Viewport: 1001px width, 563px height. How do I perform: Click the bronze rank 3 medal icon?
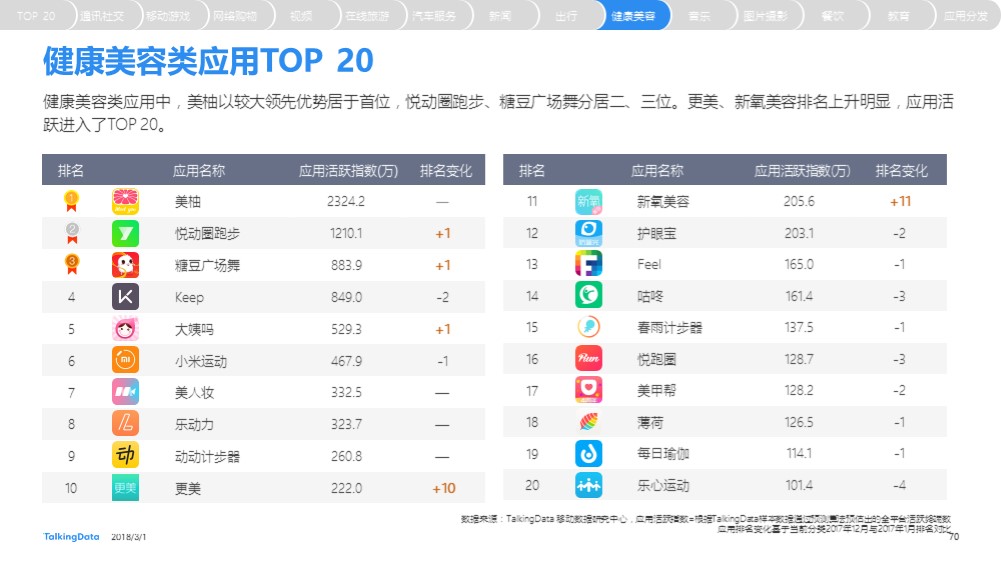point(72,264)
